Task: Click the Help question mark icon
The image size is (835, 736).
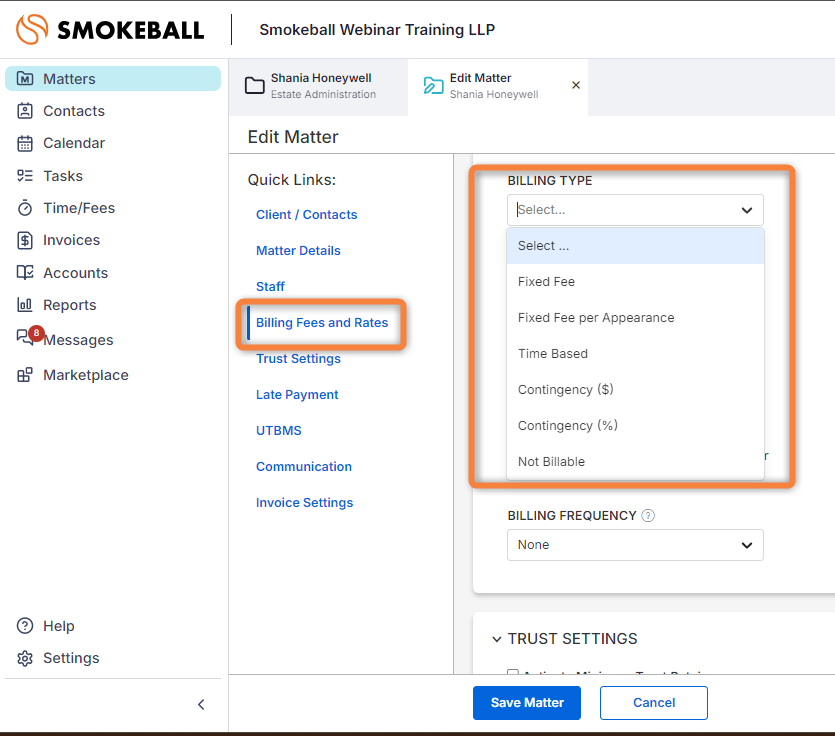Action: tap(25, 626)
